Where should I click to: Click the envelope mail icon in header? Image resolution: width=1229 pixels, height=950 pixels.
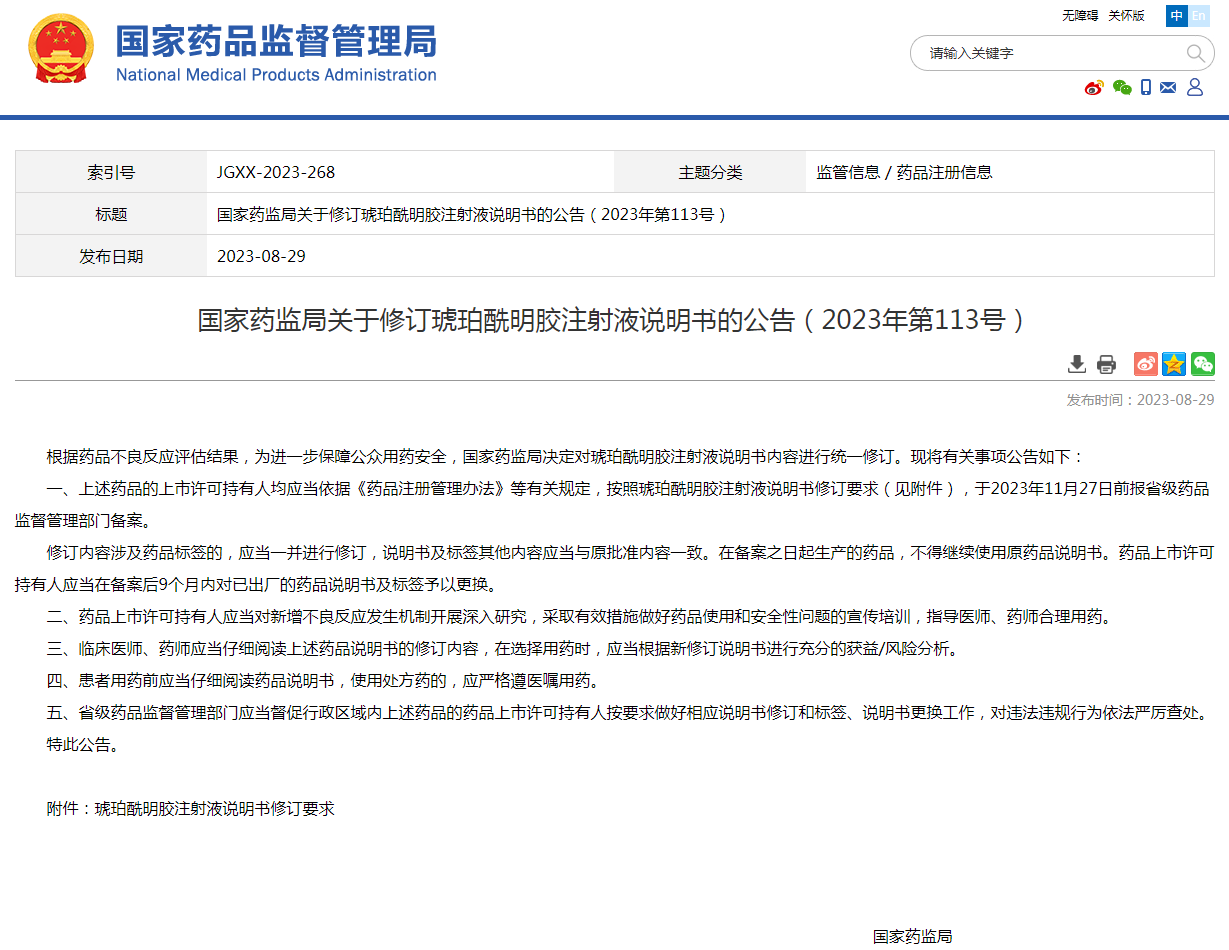click(1168, 88)
